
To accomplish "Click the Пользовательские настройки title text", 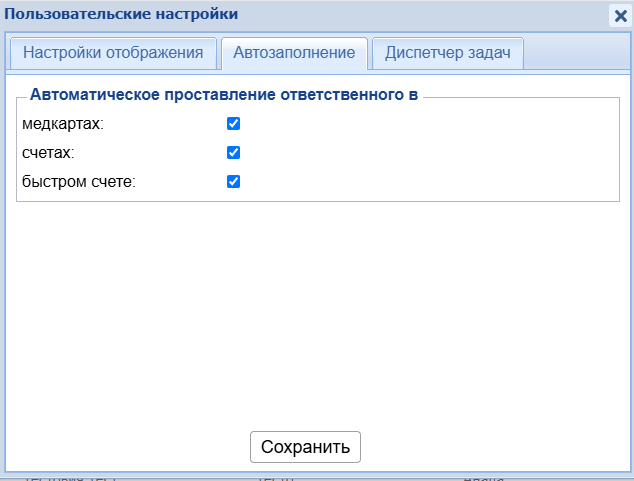I will [121, 14].
